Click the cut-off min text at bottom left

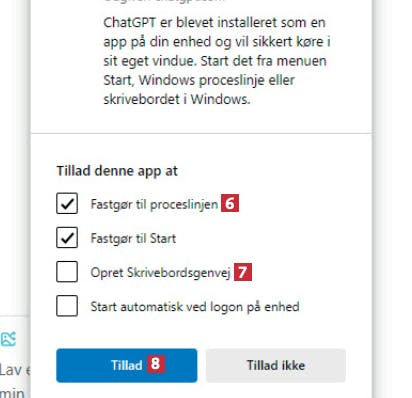pyautogui.click(x=12, y=393)
